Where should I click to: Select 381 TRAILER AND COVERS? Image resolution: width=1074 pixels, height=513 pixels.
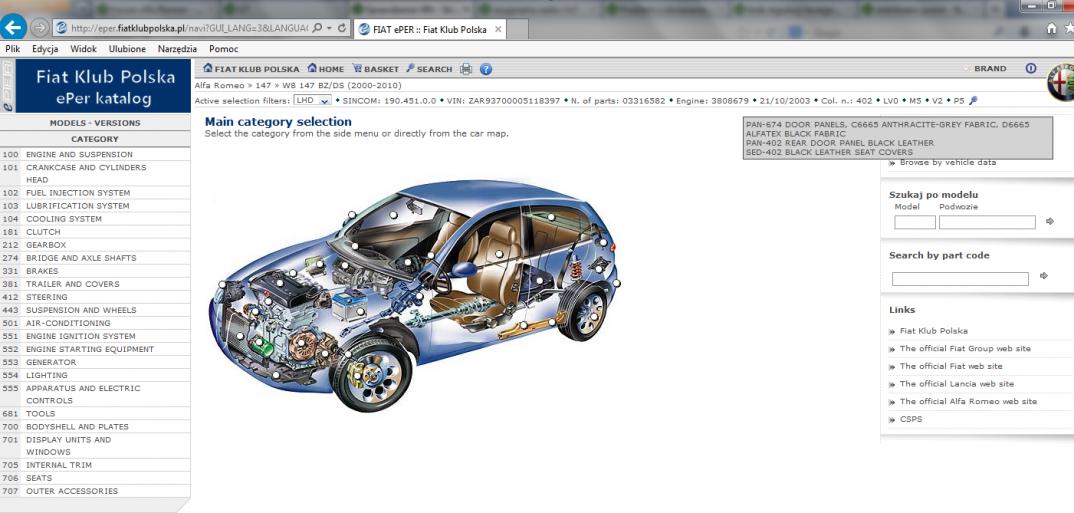click(95, 284)
